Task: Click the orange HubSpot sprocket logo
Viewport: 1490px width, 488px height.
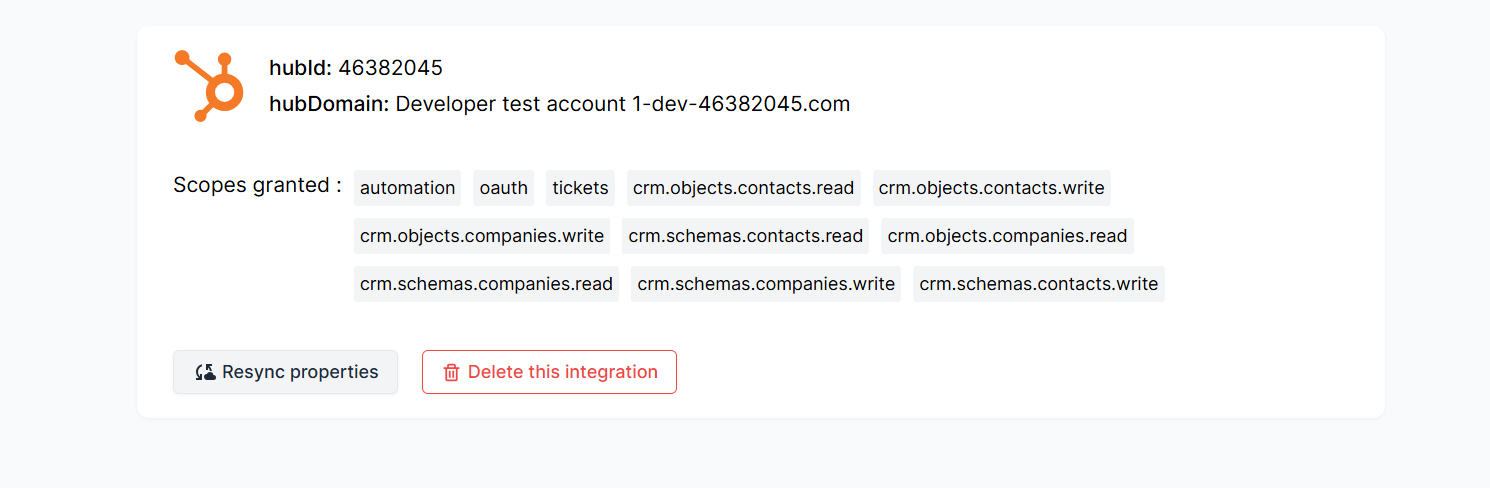Action: (209, 86)
